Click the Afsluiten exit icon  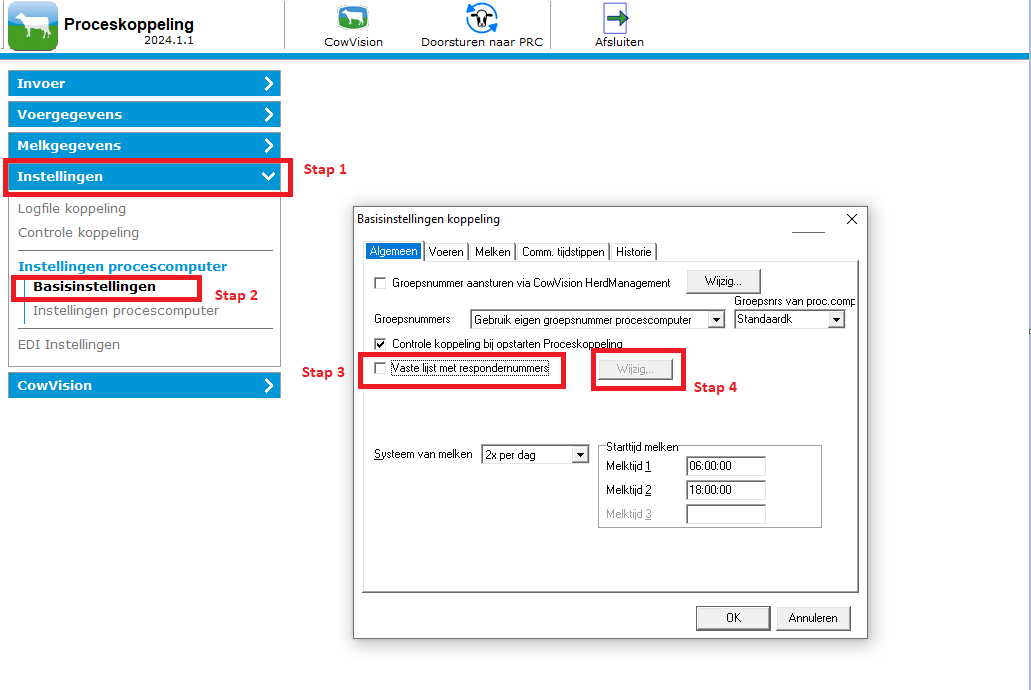point(619,26)
